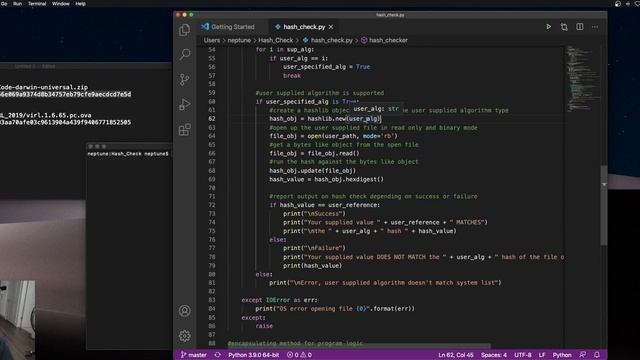Click neptune in the breadcrumb path
Viewport: 640px width, 360px height.
tap(239, 40)
